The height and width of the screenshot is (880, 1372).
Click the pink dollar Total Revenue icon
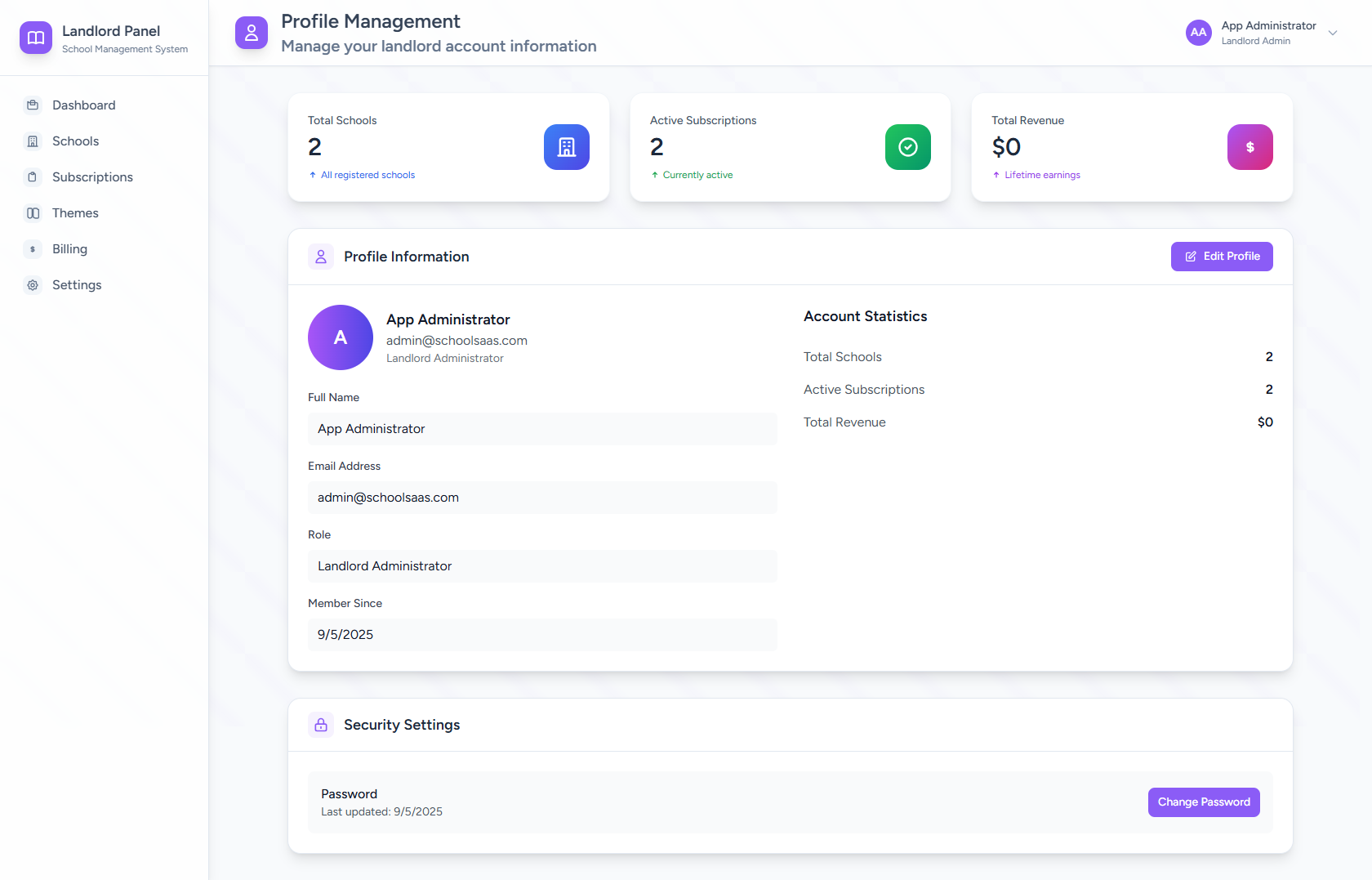click(x=1249, y=147)
